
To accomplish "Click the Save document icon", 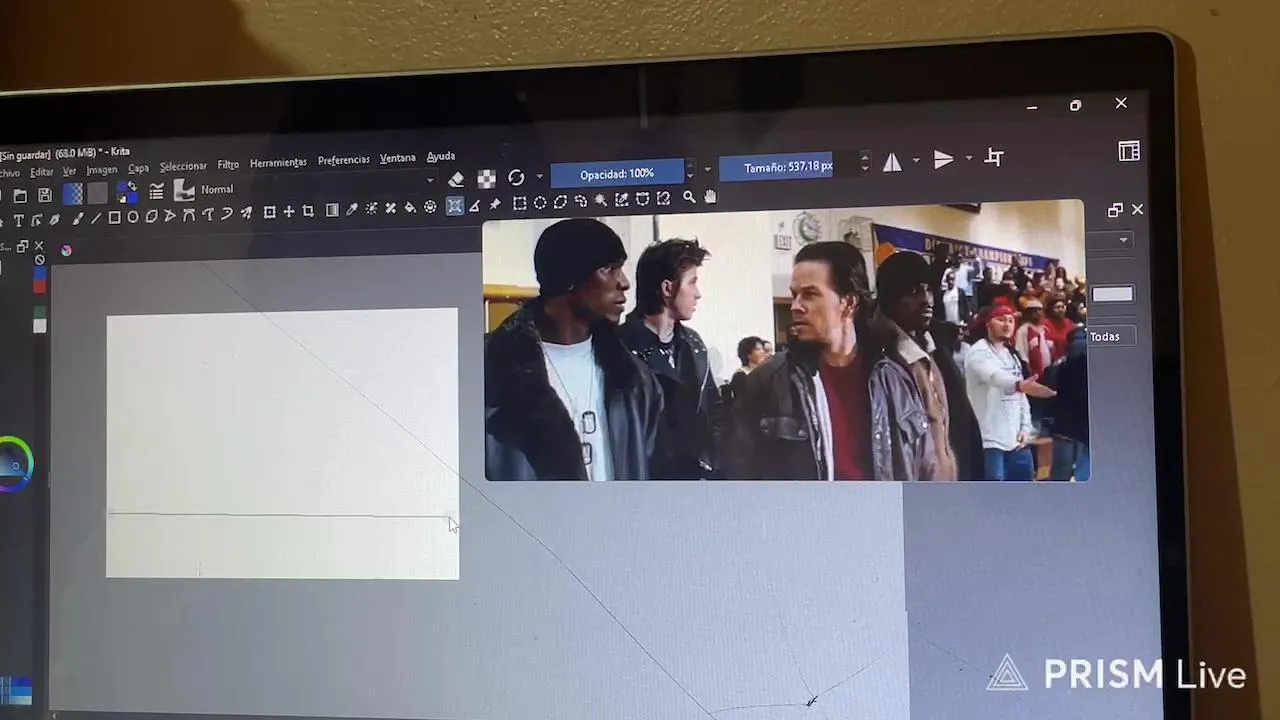I will (x=45, y=195).
